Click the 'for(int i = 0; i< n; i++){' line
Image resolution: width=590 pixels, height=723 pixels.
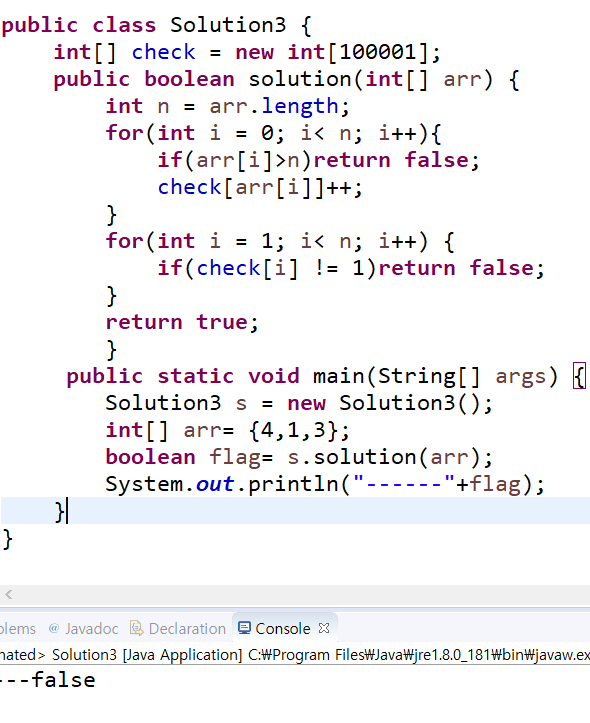[274, 133]
